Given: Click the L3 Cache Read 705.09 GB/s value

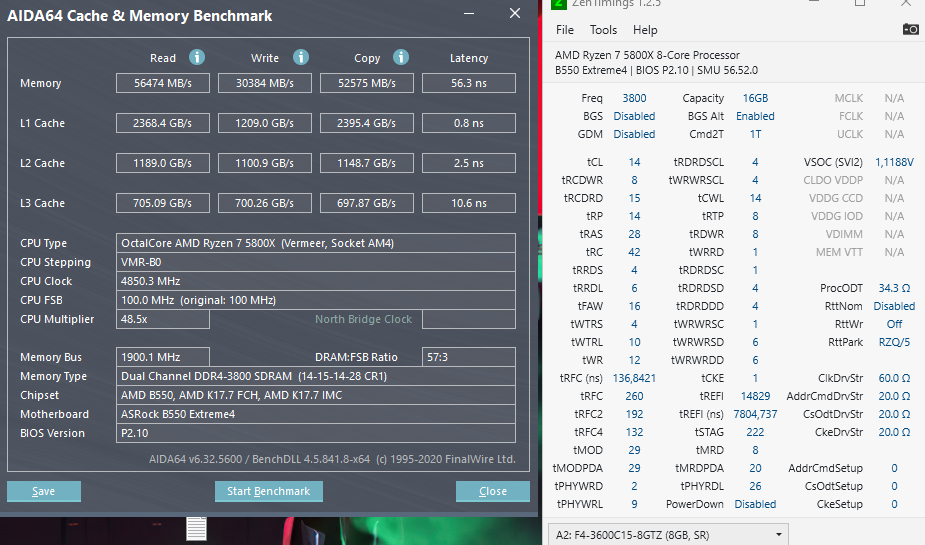Looking at the screenshot, I should click(163, 203).
